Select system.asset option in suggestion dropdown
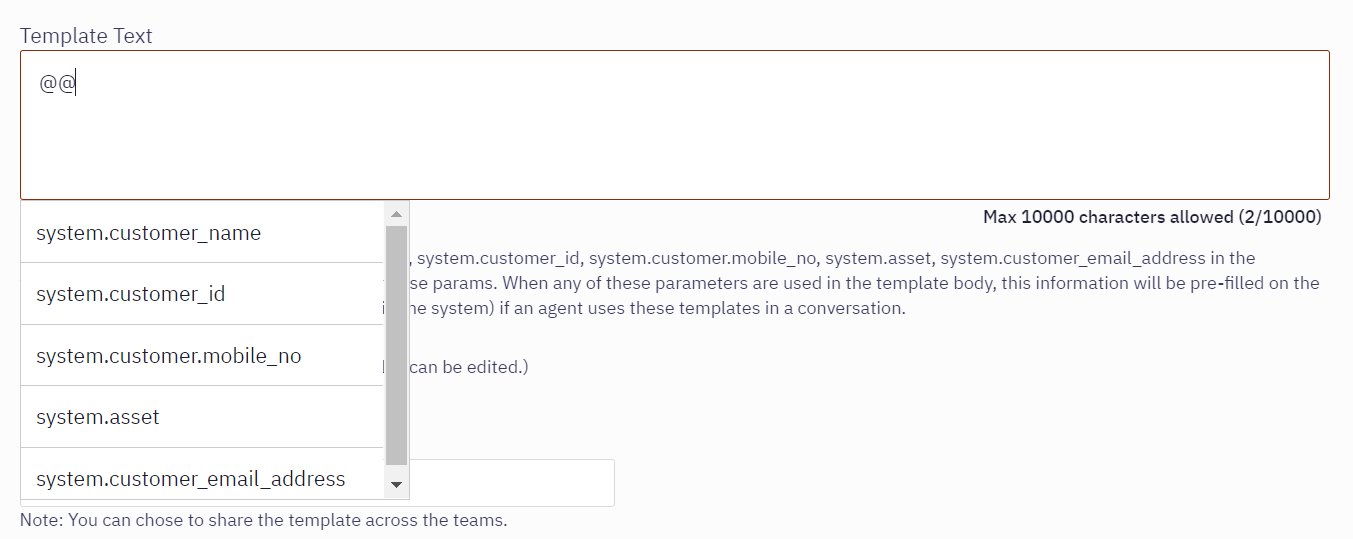The image size is (1353, 539). pyautogui.click(x=201, y=417)
